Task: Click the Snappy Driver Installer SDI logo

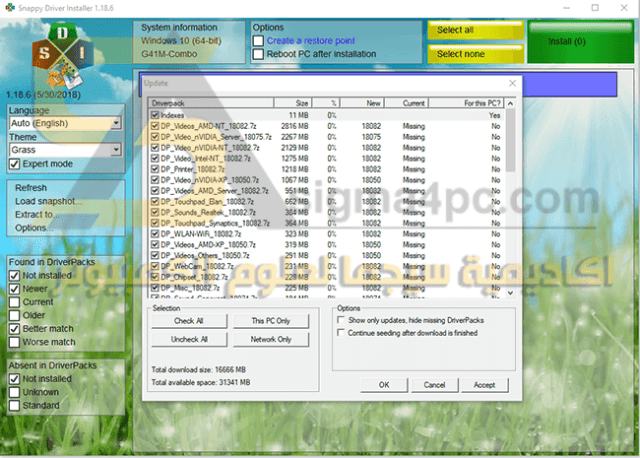Action: pyautogui.click(x=62, y=56)
